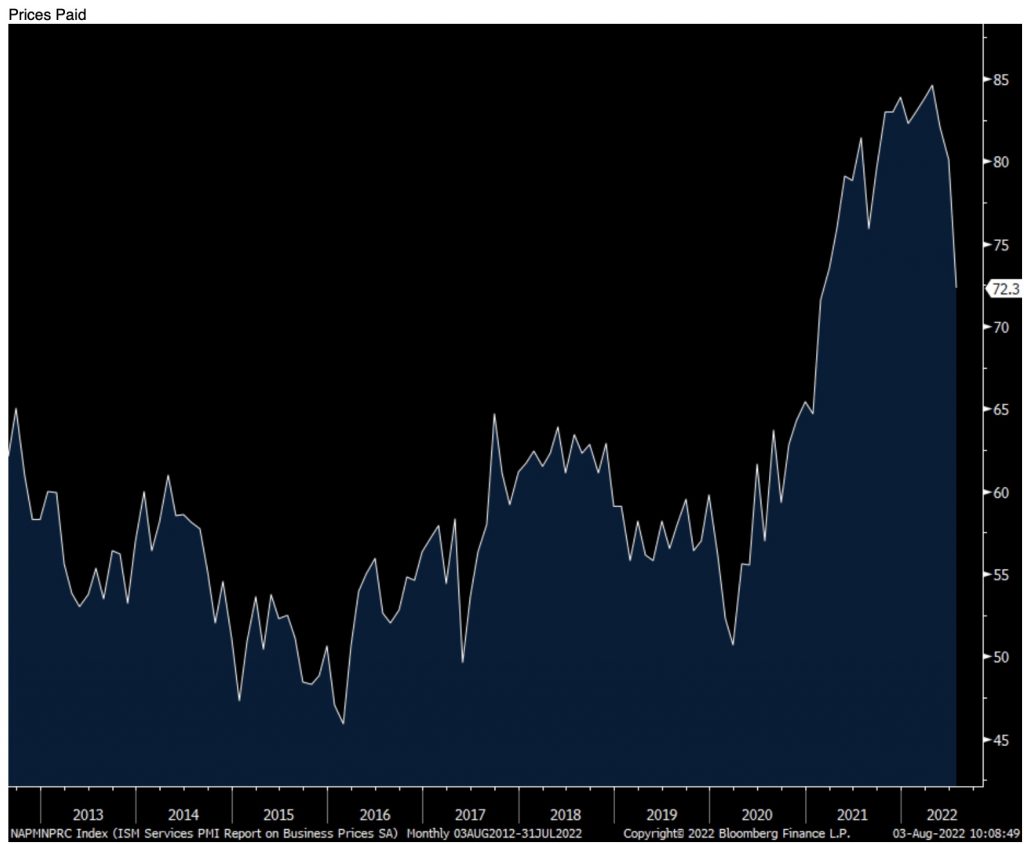
Task: Select the 2018 year label on the axis
Action: 565,814
